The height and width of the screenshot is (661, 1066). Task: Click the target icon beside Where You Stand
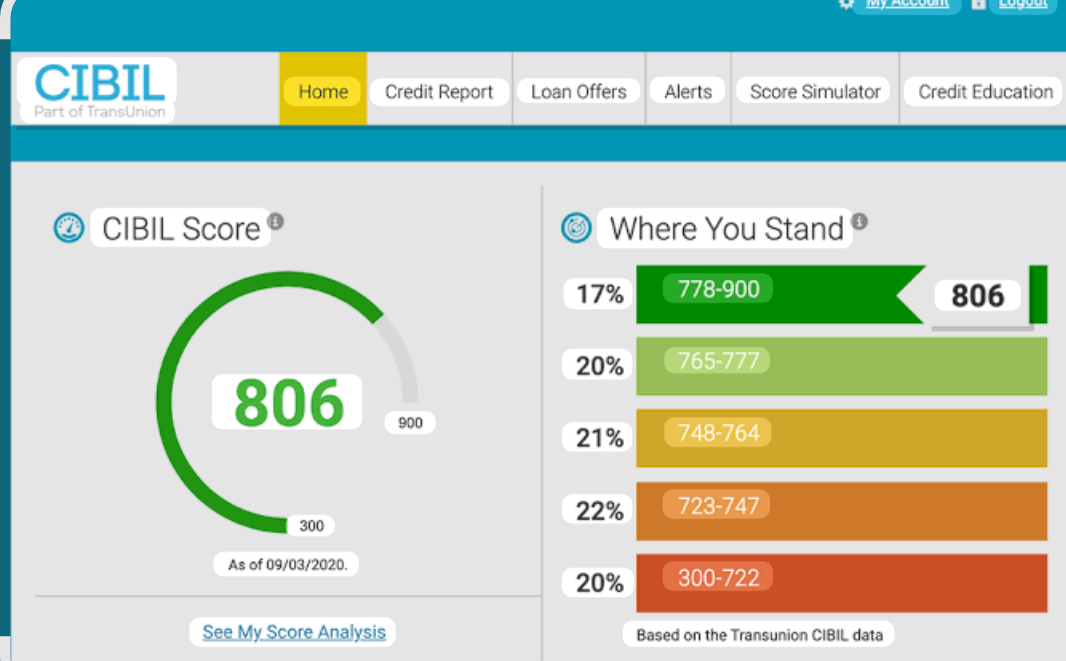(576, 228)
